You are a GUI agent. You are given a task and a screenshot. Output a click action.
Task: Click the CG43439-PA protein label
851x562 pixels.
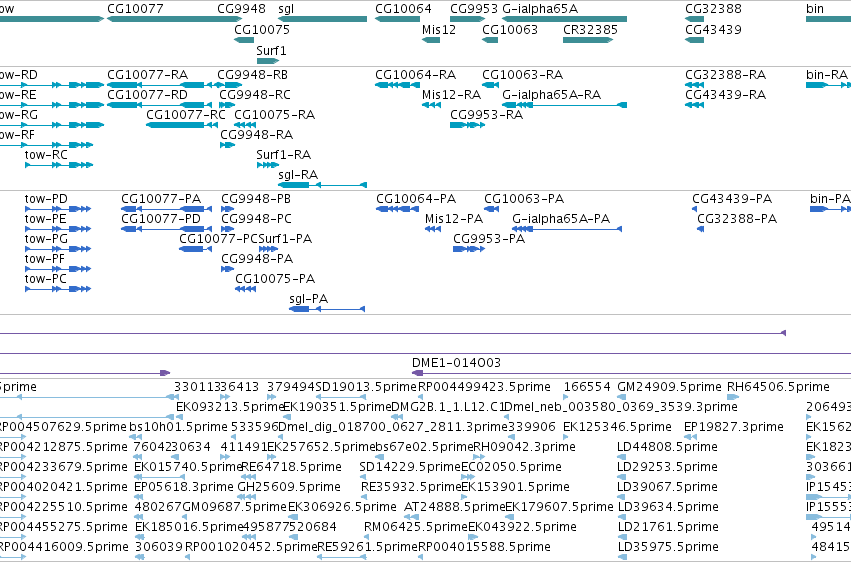(732, 199)
